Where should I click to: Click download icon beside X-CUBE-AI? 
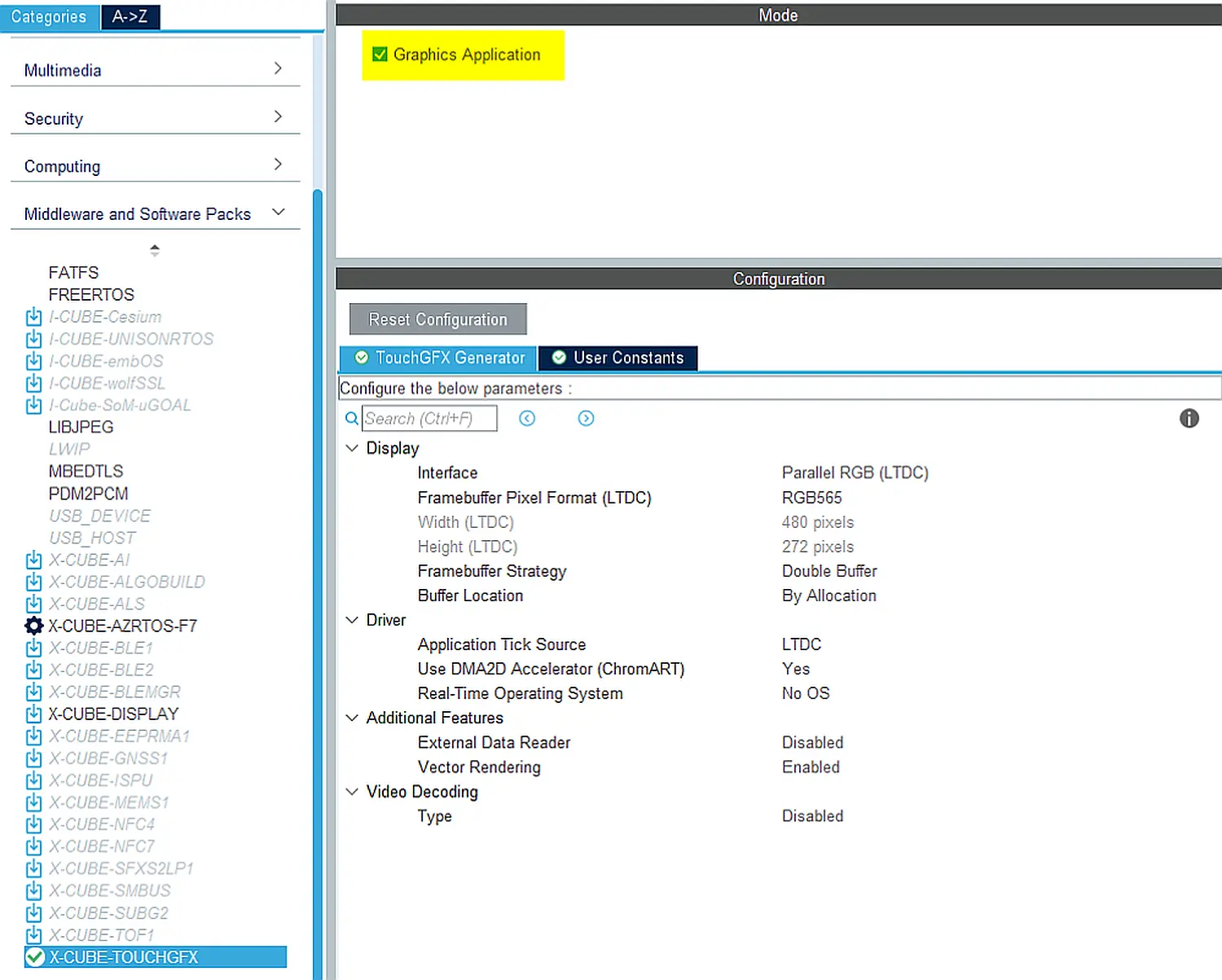tap(34, 560)
